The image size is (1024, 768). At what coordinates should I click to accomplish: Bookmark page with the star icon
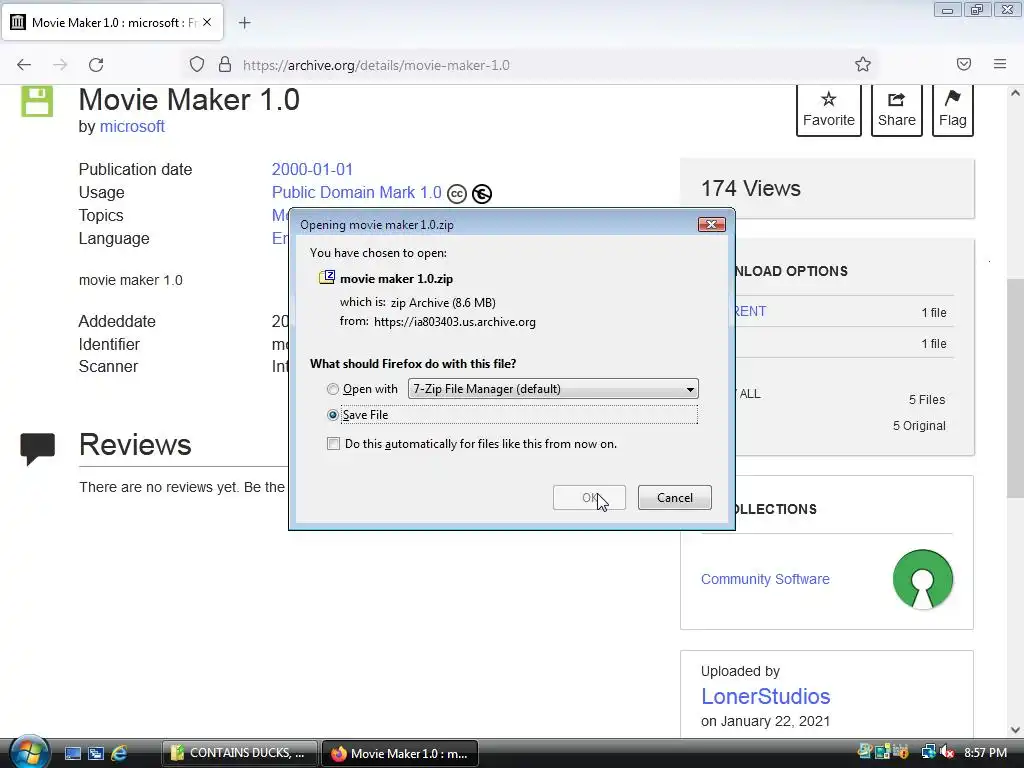coord(863,64)
